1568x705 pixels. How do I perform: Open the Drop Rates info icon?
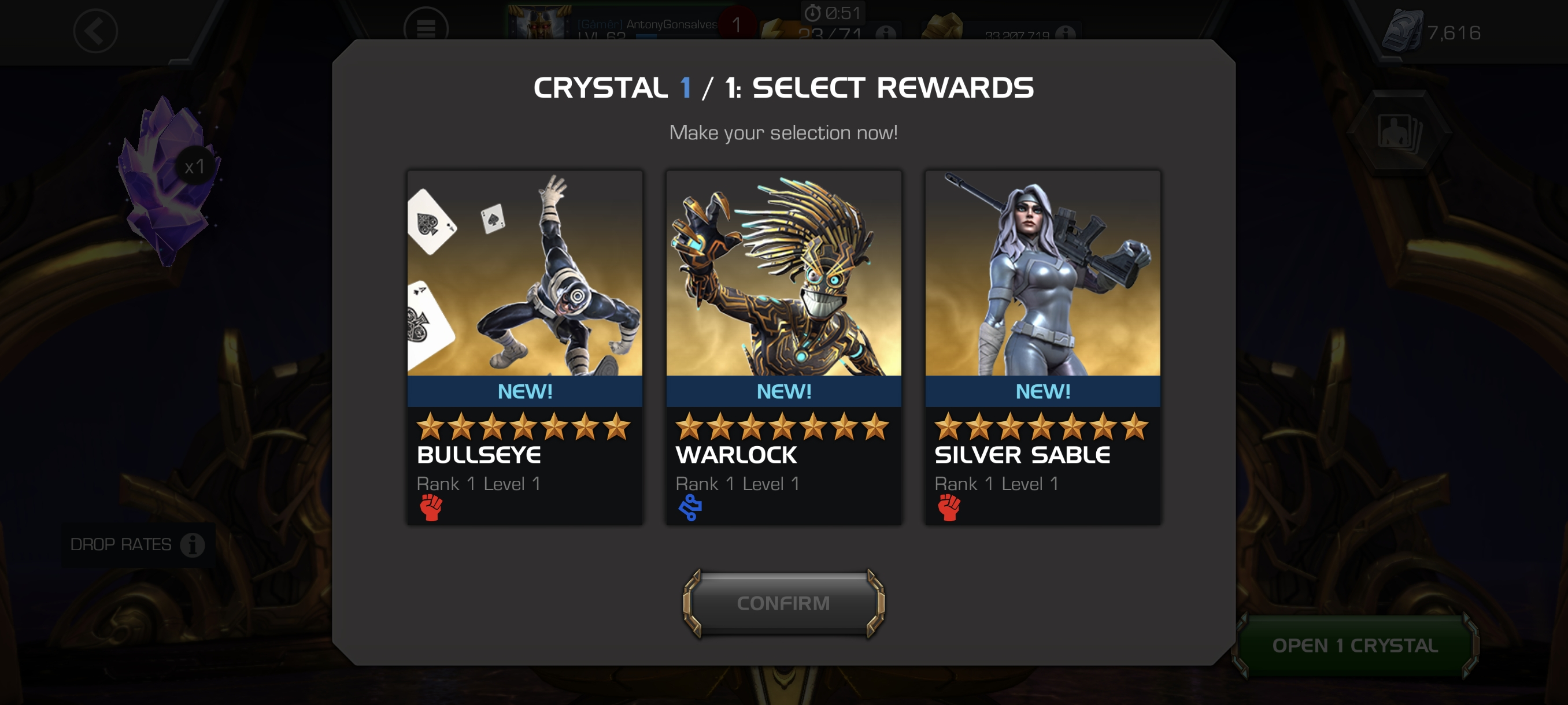(193, 545)
